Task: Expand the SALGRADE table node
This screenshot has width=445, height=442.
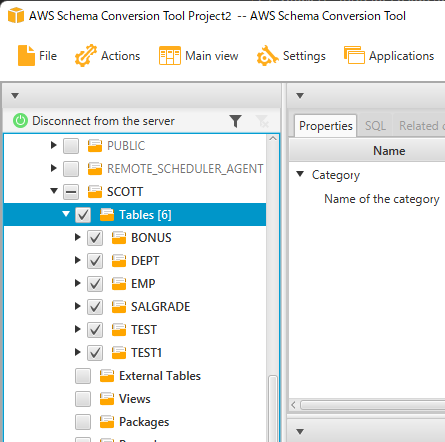Action: click(x=78, y=306)
